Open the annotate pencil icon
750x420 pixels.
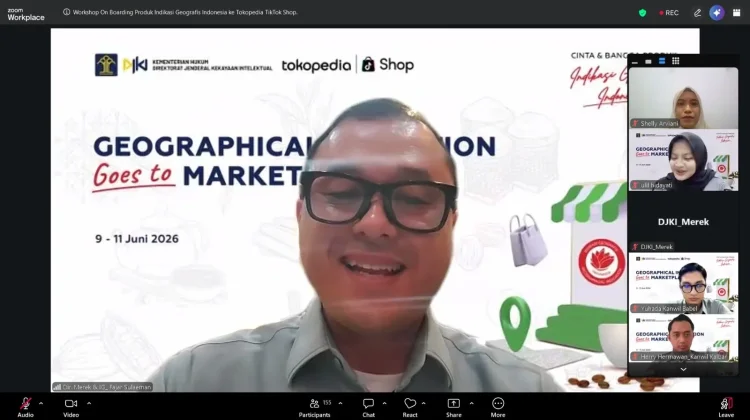click(697, 13)
